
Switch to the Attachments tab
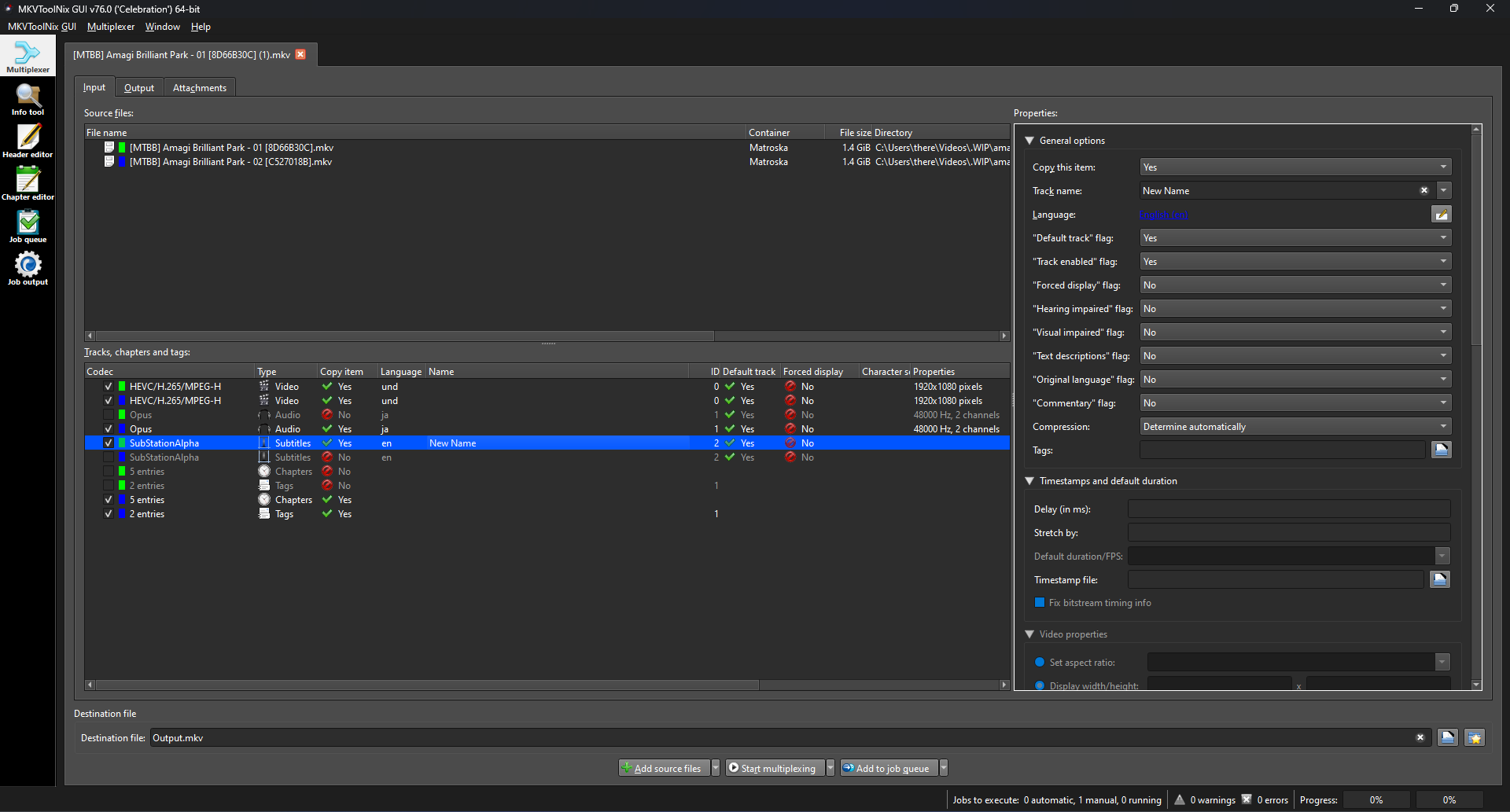pyautogui.click(x=200, y=87)
